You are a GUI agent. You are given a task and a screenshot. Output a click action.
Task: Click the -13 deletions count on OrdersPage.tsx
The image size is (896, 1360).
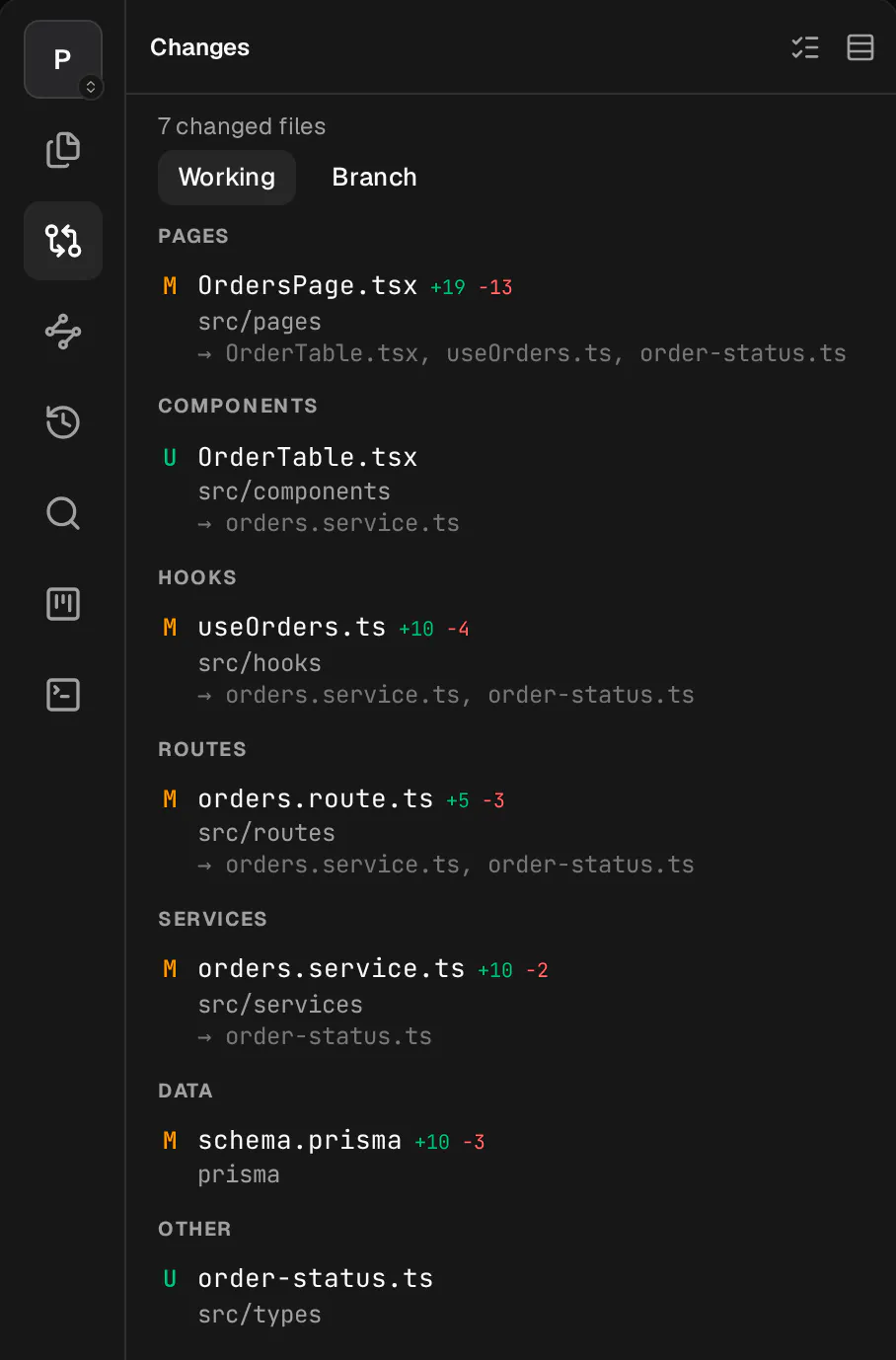pos(495,287)
